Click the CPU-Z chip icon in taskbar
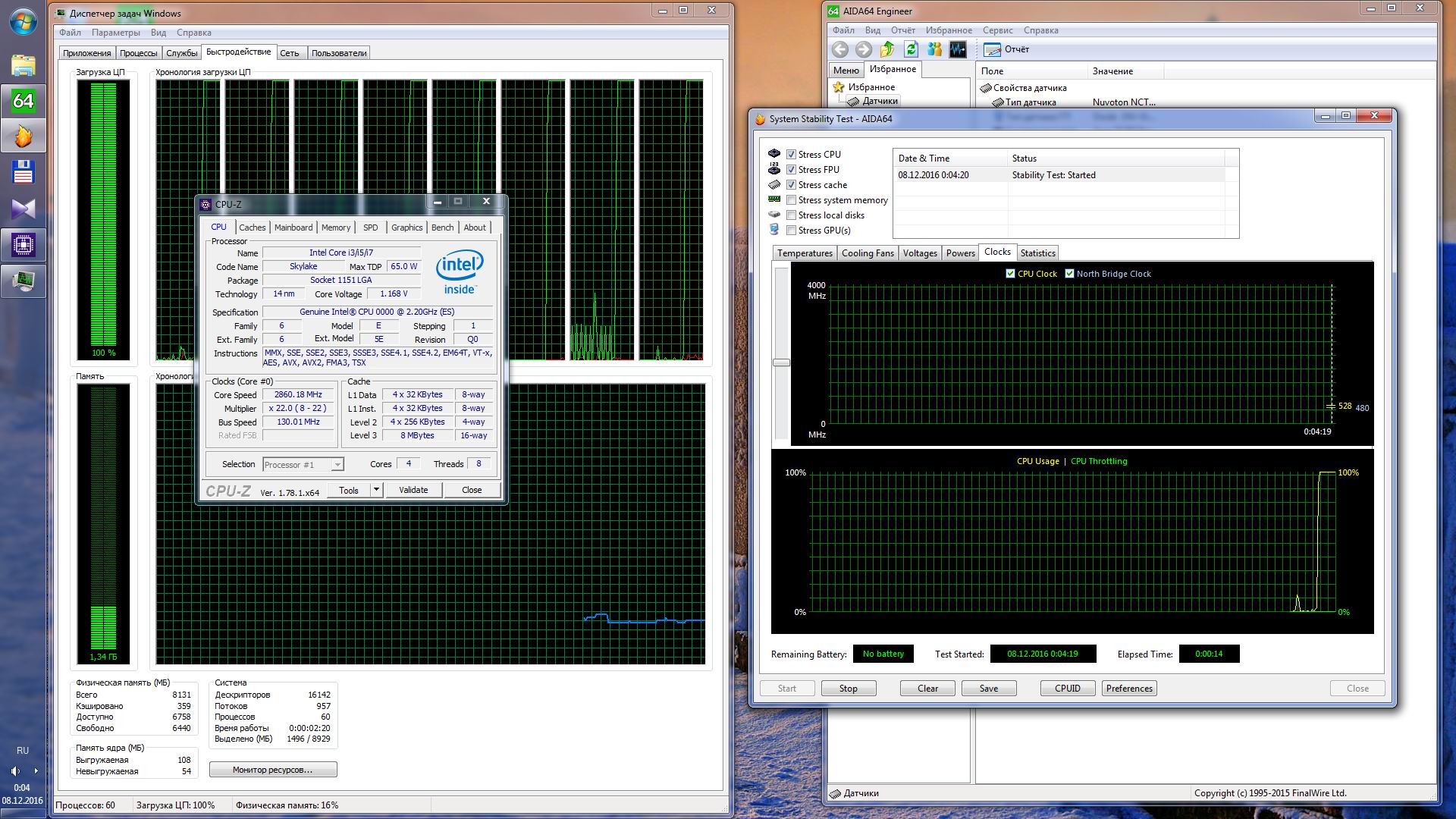 (23, 245)
